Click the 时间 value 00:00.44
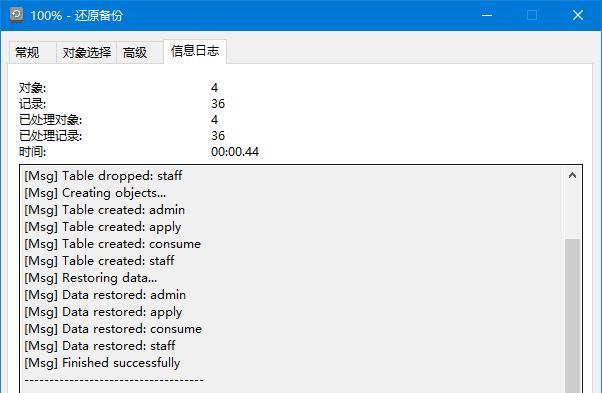The height and width of the screenshot is (393, 602). 235,152
